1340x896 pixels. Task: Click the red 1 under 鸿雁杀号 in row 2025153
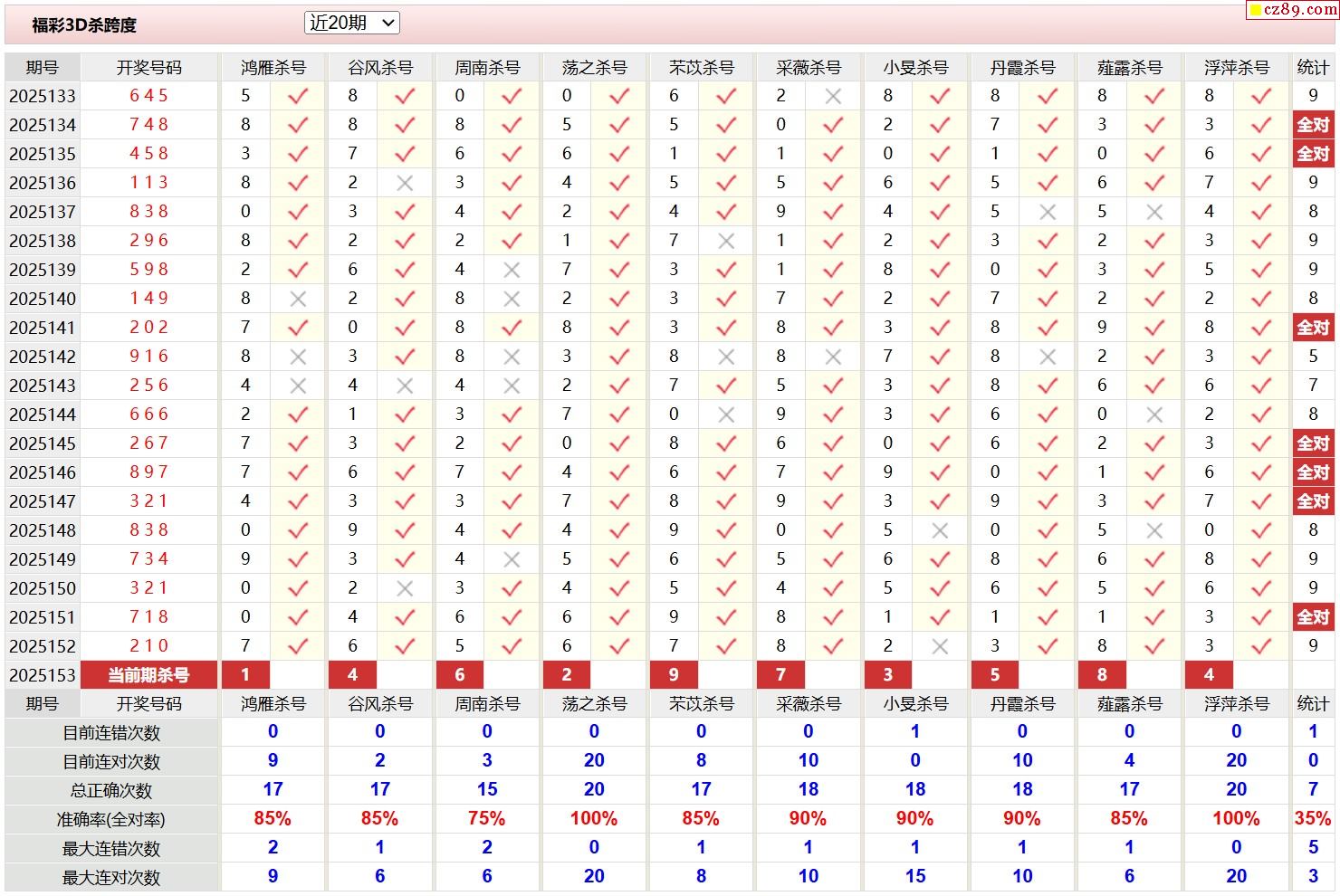point(245,675)
